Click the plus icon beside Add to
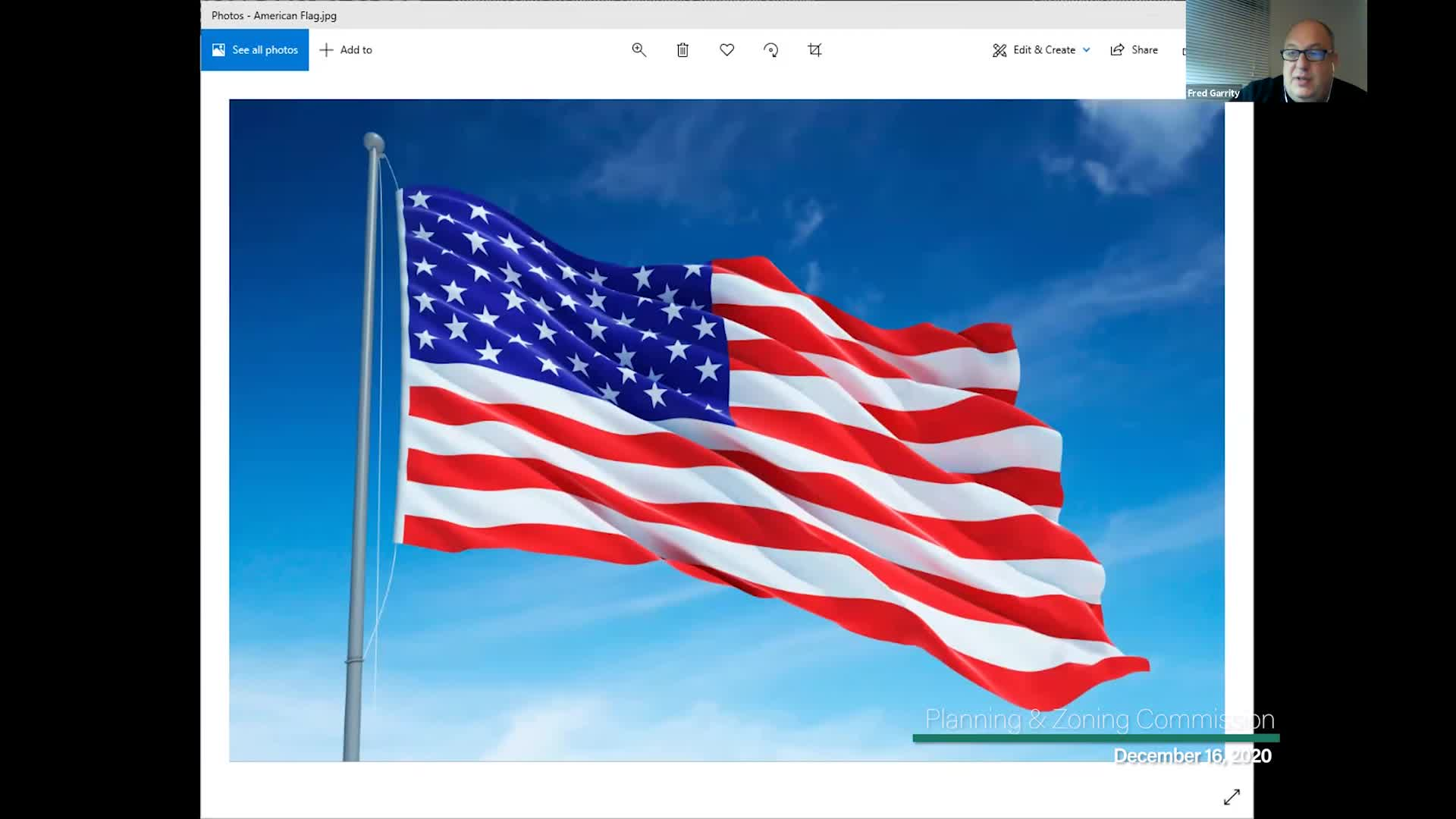Screen dimensions: 1456x819 (326, 50)
